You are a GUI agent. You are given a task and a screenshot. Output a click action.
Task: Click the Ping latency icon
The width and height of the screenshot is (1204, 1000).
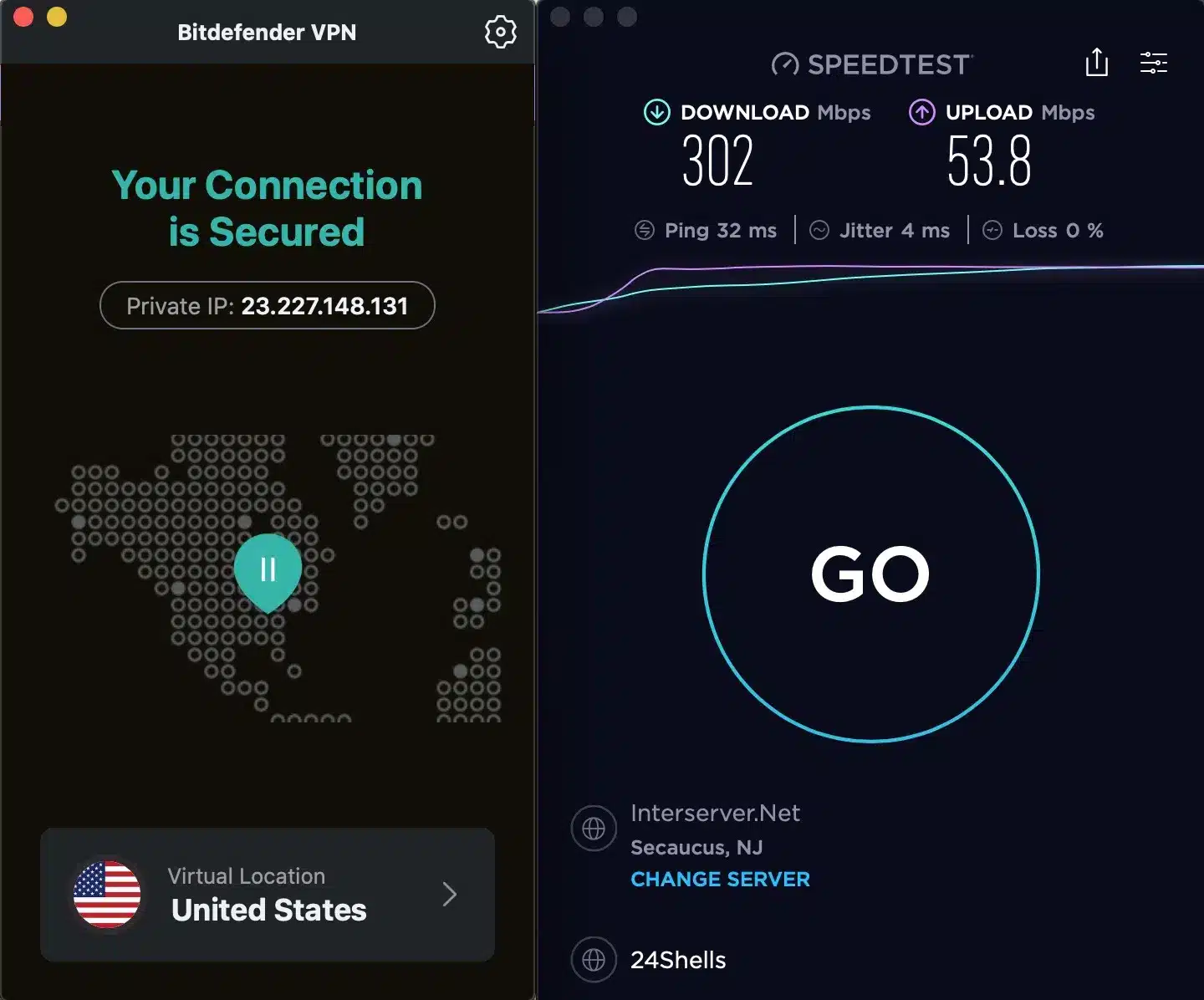(645, 230)
